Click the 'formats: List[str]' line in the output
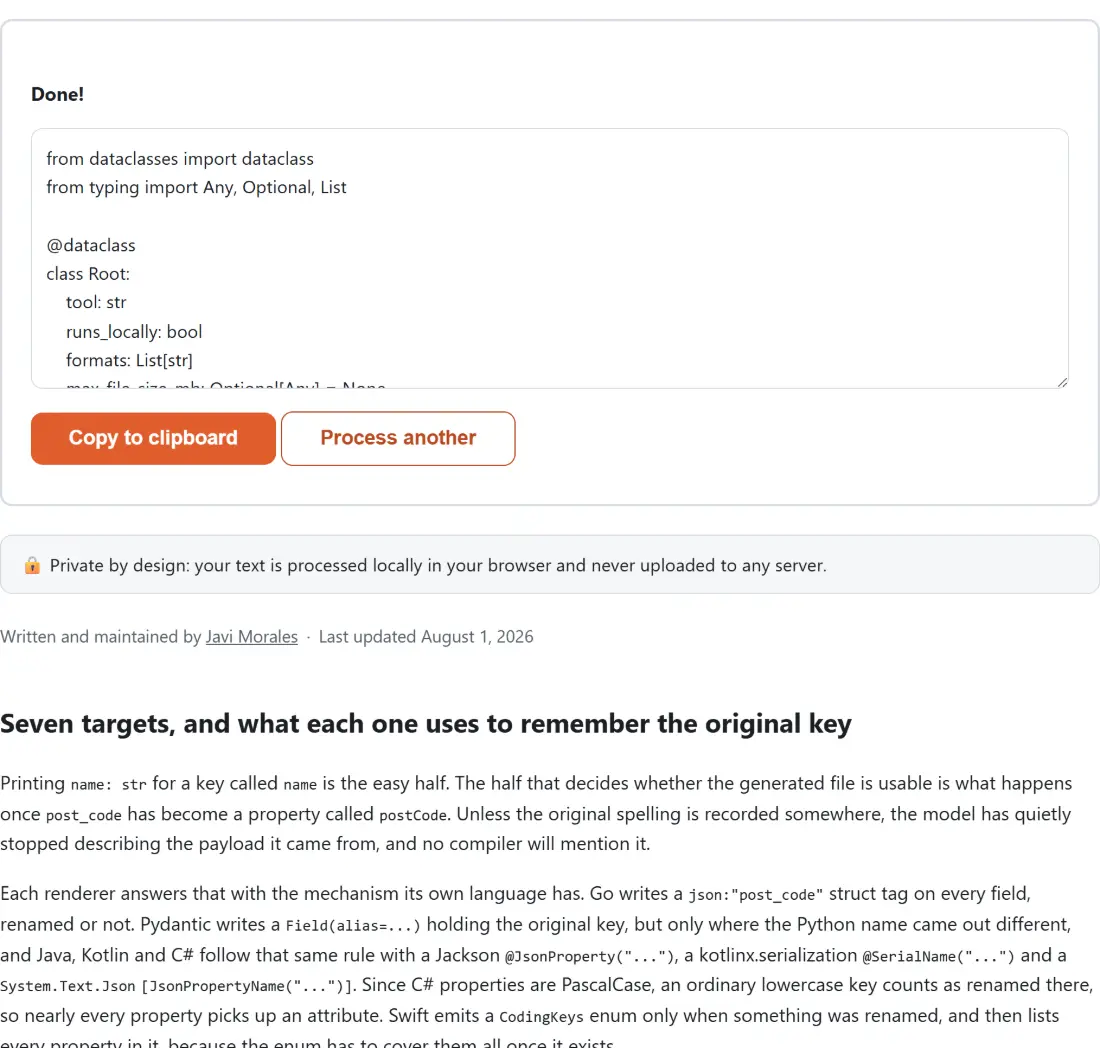Screen dimensions: 1100x1048 click(x=128, y=360)
